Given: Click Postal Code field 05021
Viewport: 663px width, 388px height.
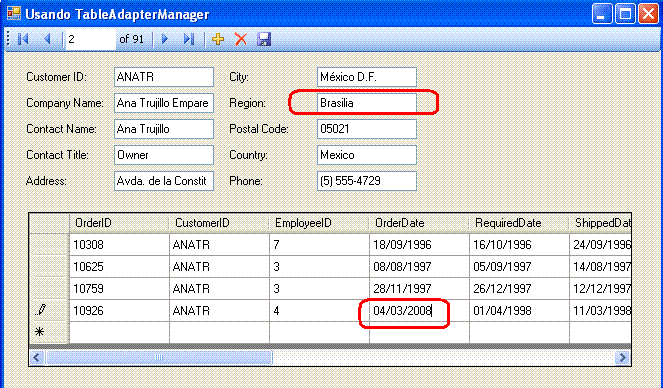Looking at the screenshot, I should pos(367,129).
